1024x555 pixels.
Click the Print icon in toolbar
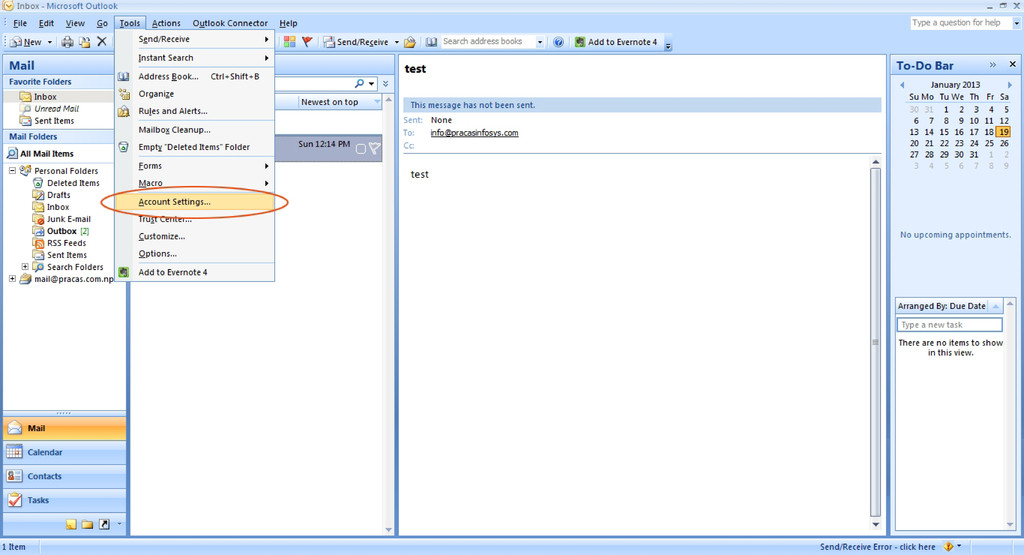pyautogui.click(x=67, y=42)
